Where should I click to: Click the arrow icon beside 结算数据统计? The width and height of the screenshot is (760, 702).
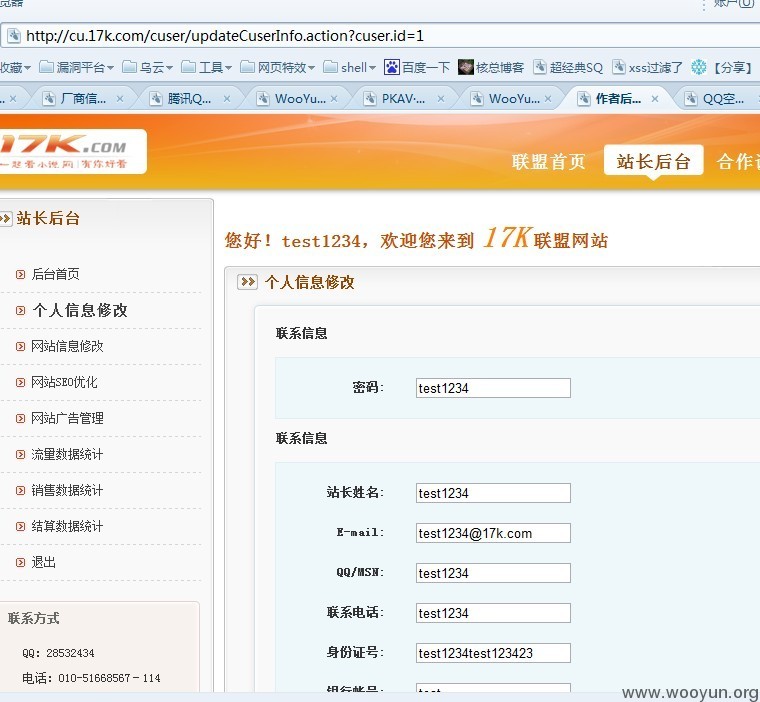pos(20,526)
